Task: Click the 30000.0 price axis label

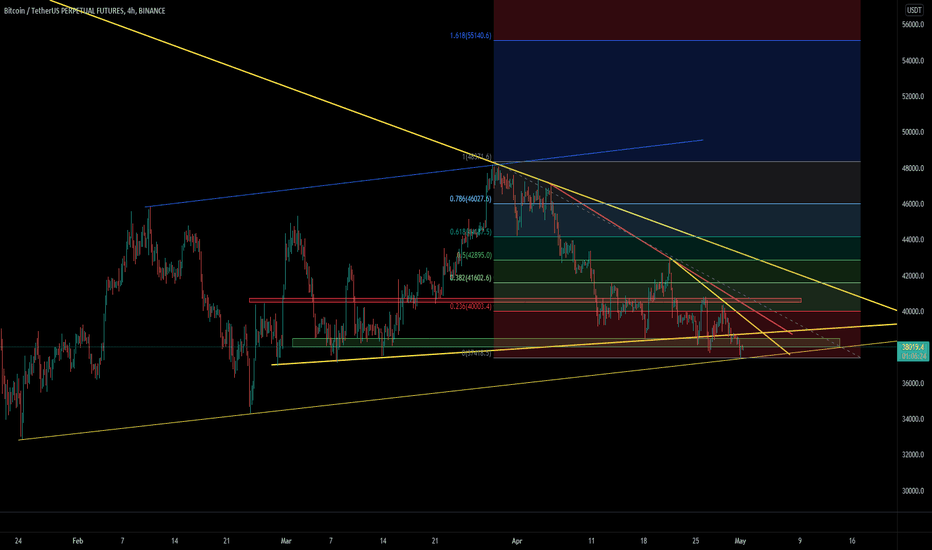Action: (912, 491)
